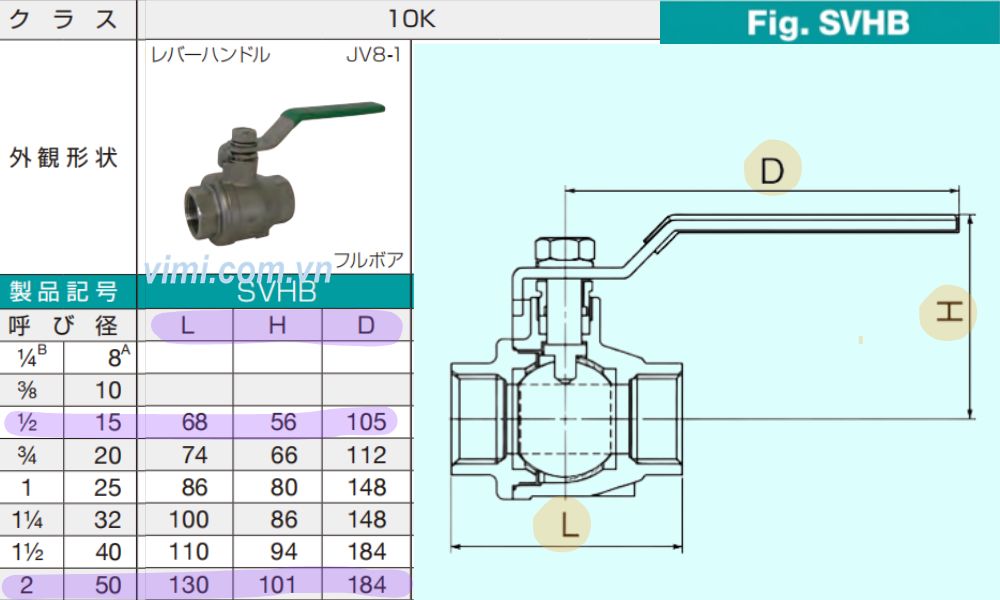Click the value 101 in the bottom row
Screen dimensions: 1000x600
(278, 584)
